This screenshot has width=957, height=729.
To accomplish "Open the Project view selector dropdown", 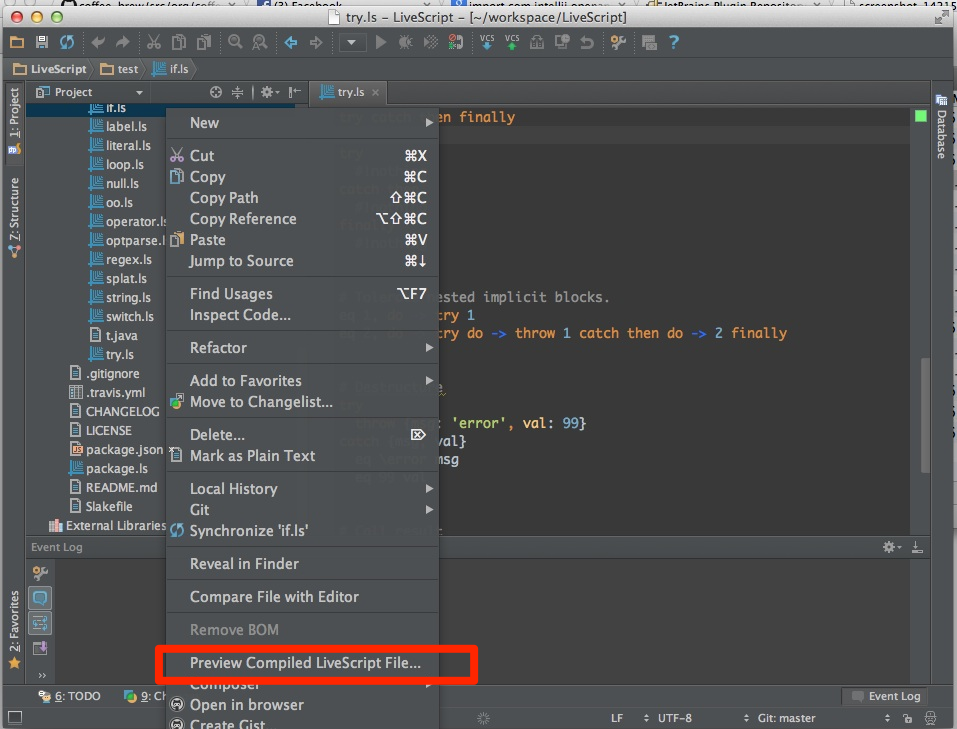I will click(x=139, y=92).
